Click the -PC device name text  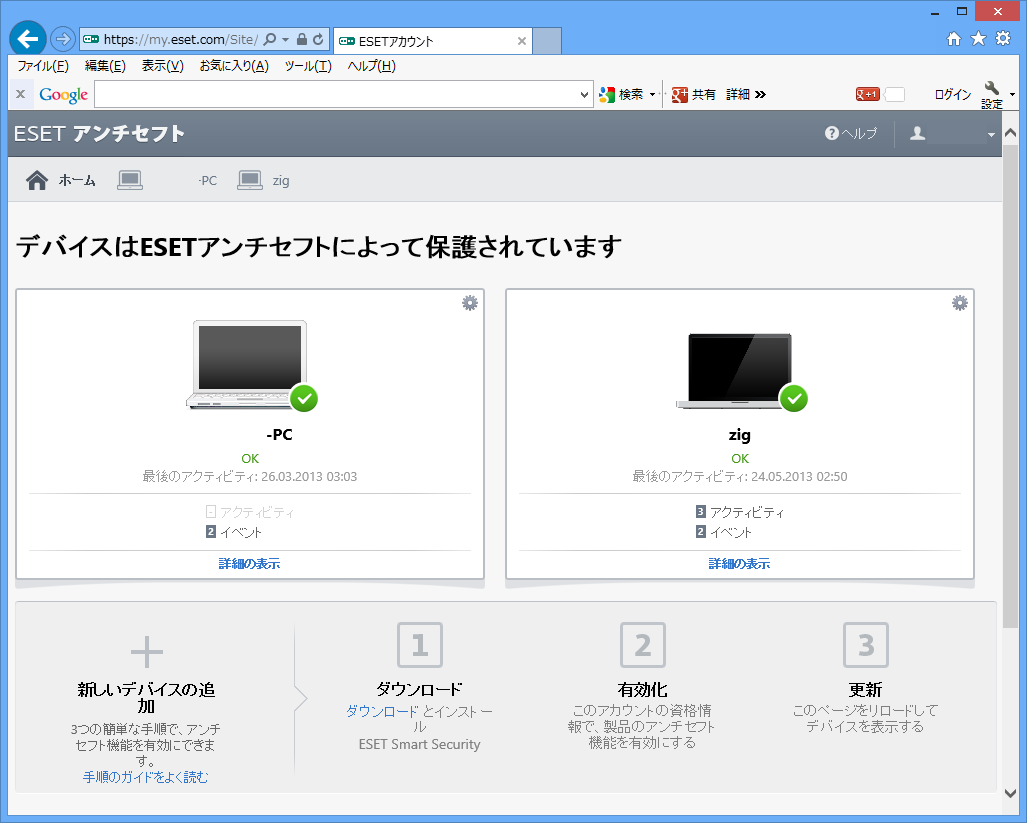279,435
